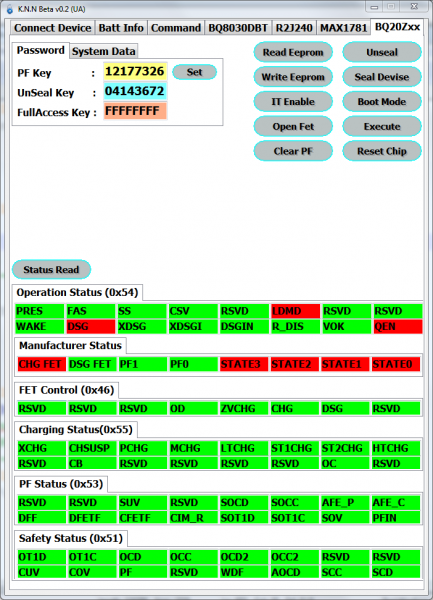Open the System Data sub-tab
433x600 pixels.
[104, 51]
